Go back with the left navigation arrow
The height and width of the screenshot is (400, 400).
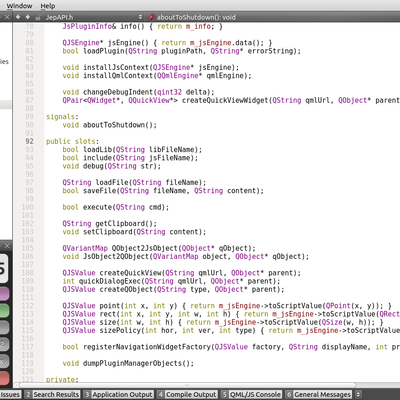[18, 17]
